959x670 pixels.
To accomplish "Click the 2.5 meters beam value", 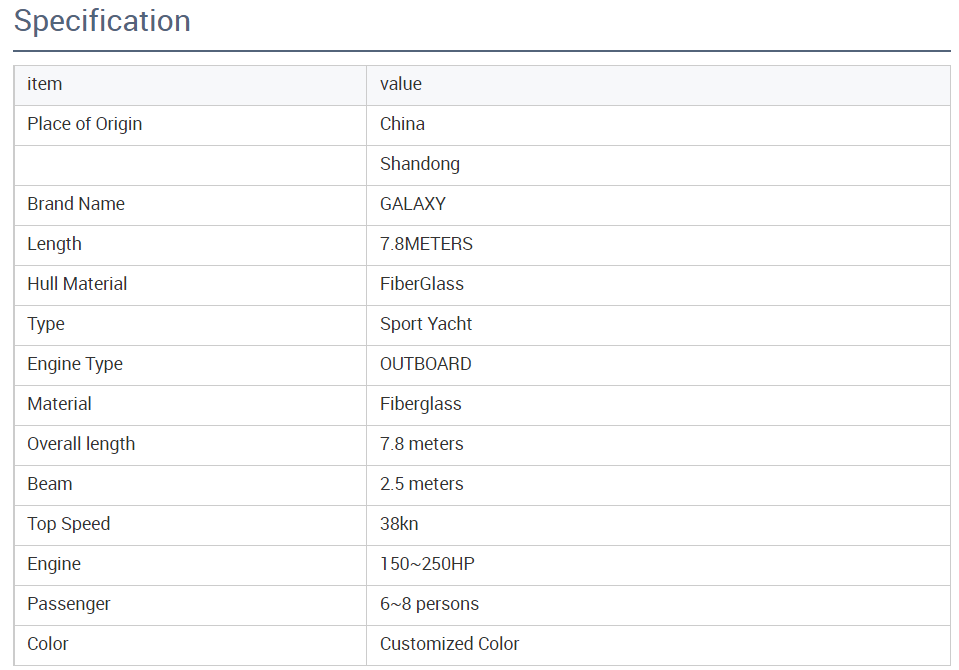I will (x=422, y=484).
